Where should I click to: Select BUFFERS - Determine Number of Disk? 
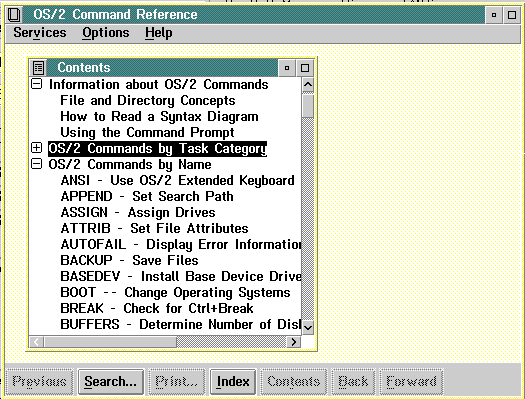coord(181,325)
